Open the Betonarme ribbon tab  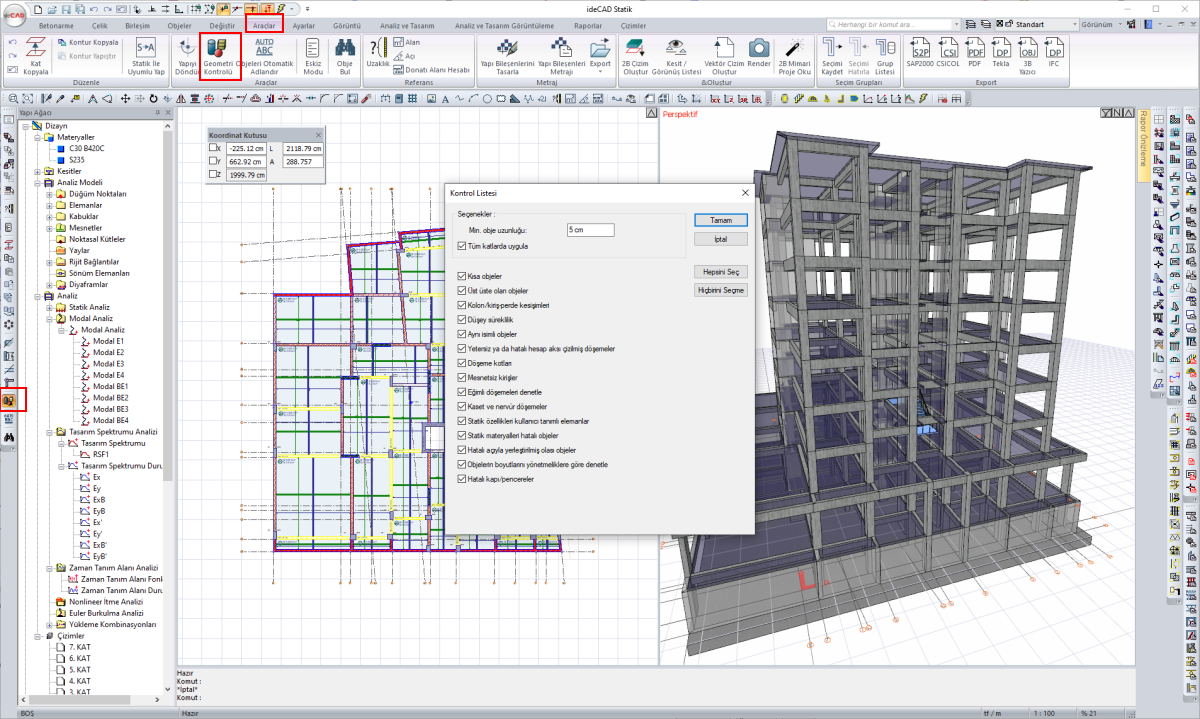coord(55,25)
